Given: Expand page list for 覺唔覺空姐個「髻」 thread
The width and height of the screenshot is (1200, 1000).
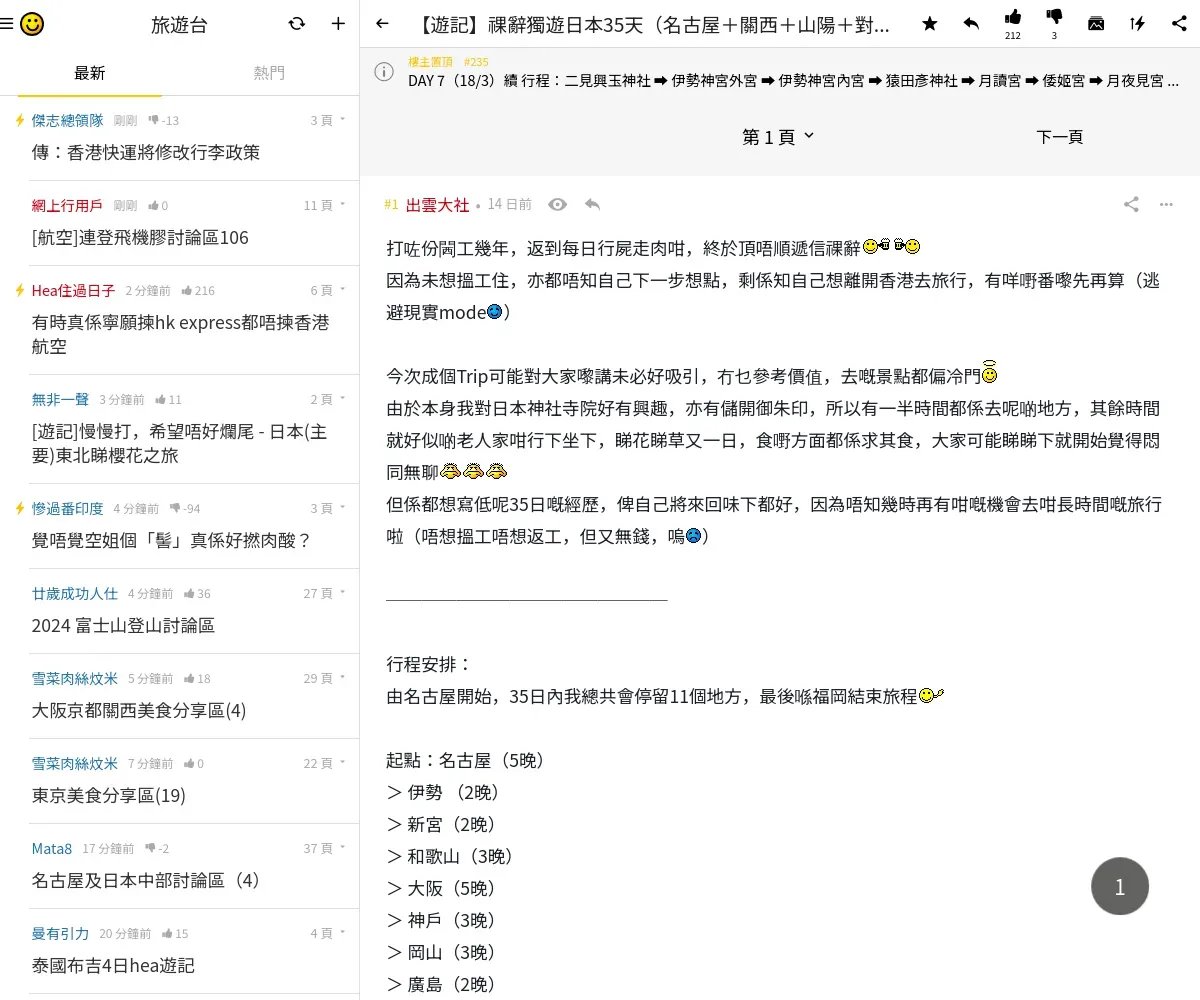Looking at the screenshot, I should pyautogui.click(x=328, y=508).
